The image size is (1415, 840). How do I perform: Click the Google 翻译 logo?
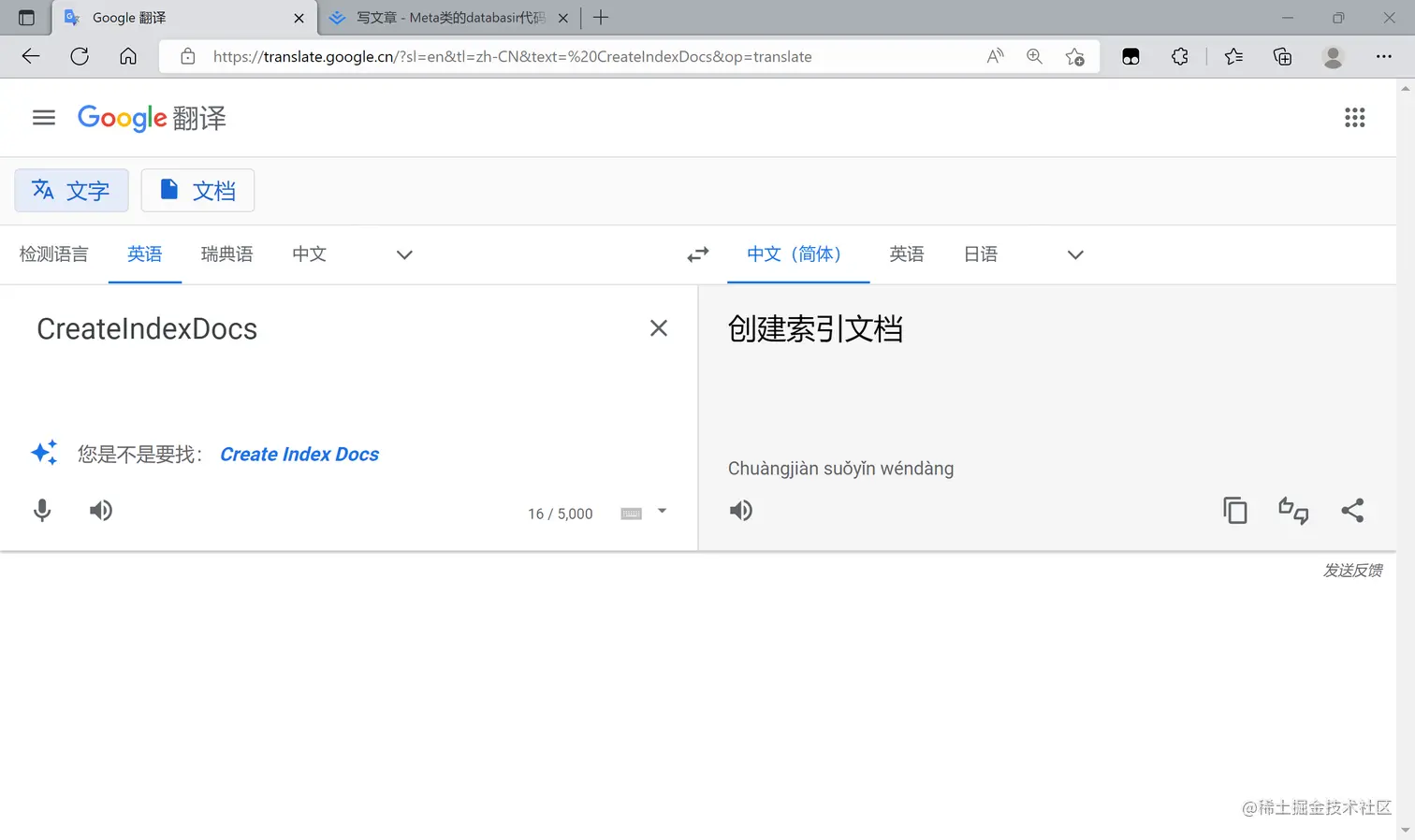click(x=152, y=118)
